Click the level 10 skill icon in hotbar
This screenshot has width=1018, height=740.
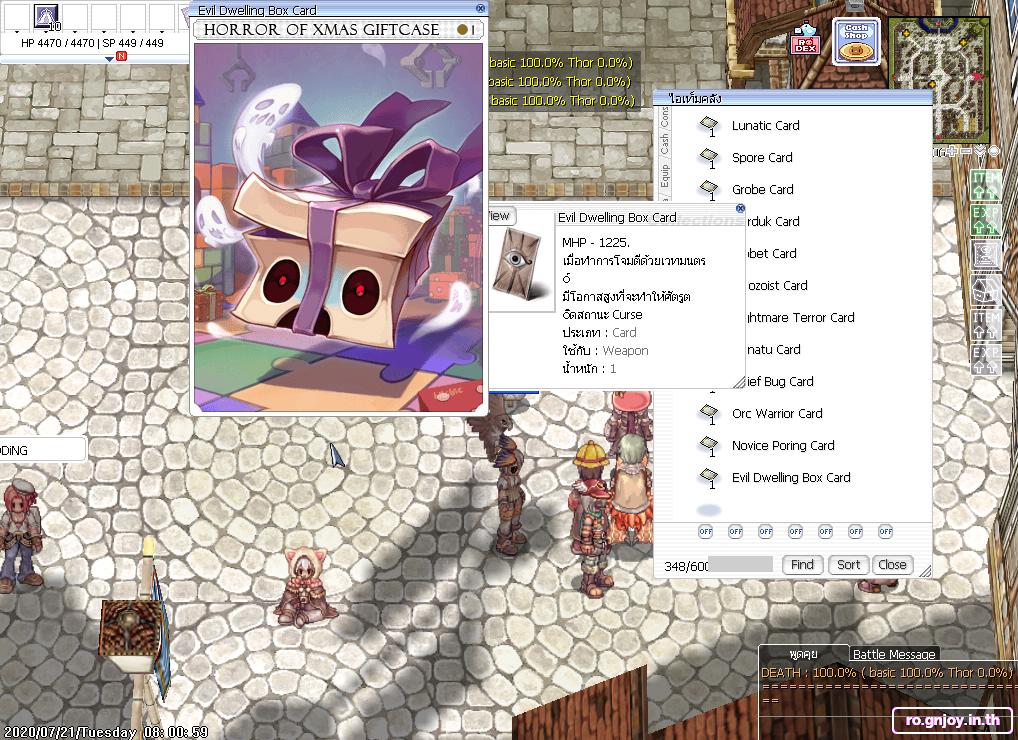45,16
